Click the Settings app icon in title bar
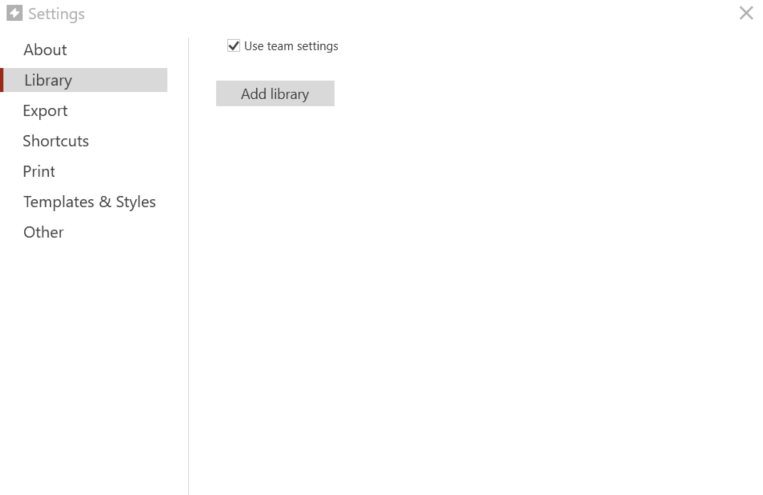 click(14, 13)
